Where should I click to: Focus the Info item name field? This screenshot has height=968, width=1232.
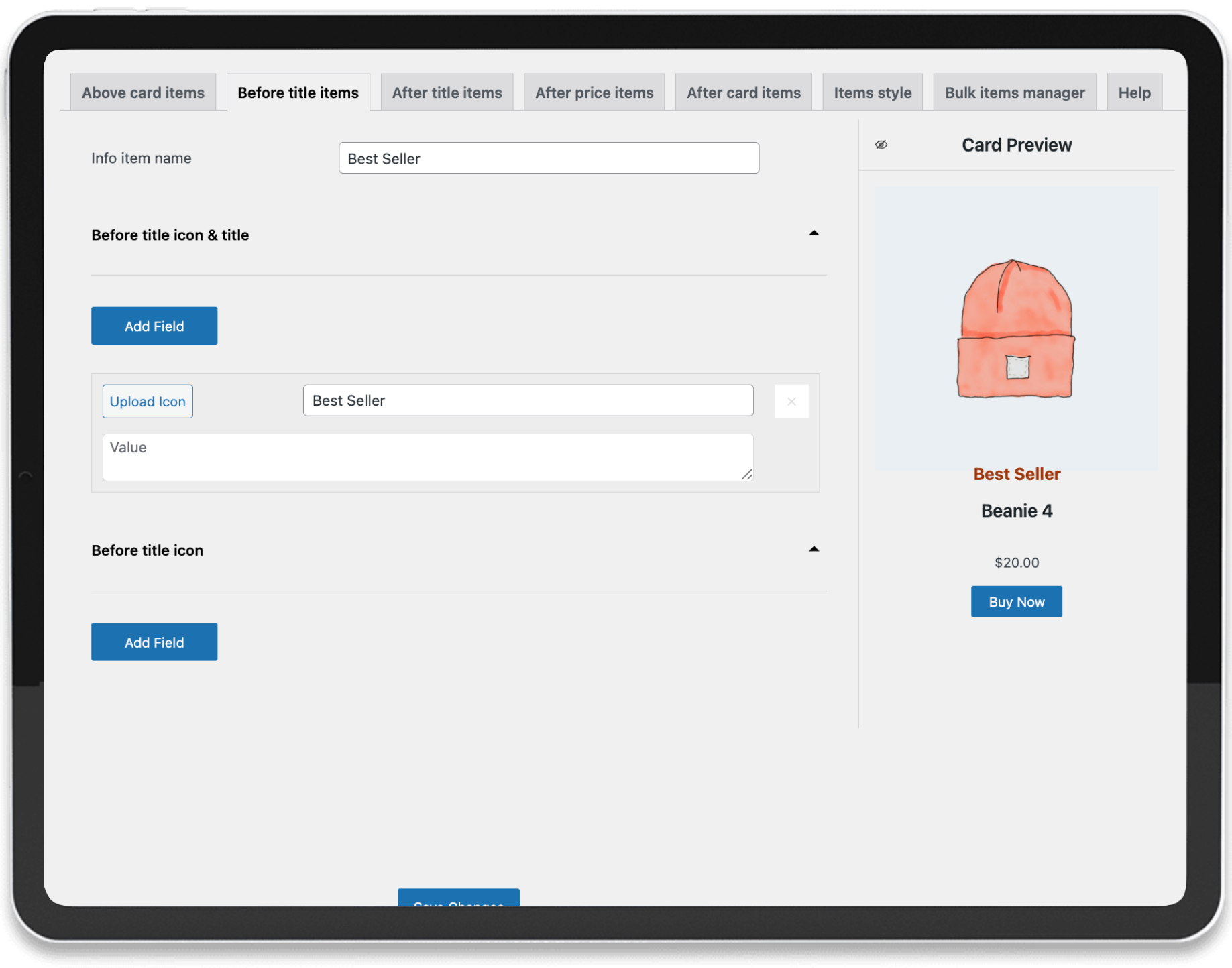[549, 158]
